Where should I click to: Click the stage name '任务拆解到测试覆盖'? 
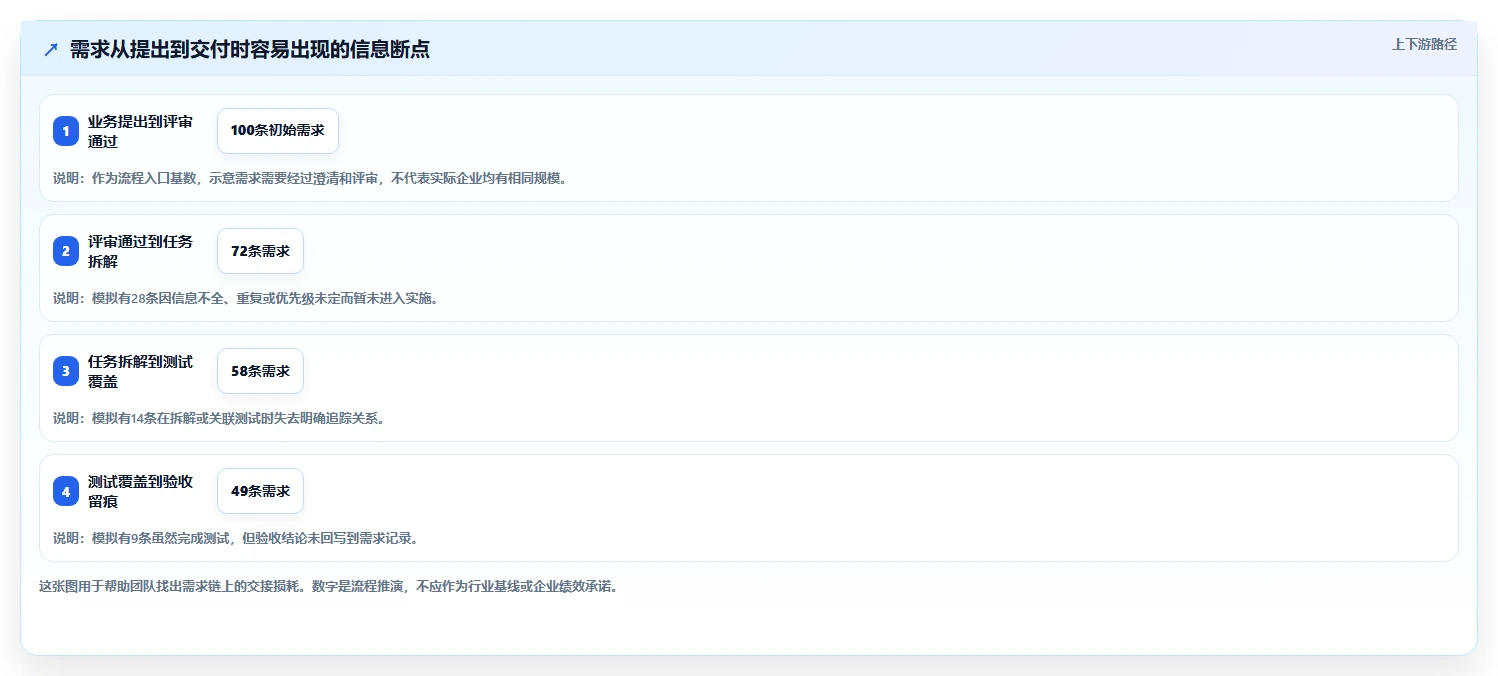click(140, 371)
